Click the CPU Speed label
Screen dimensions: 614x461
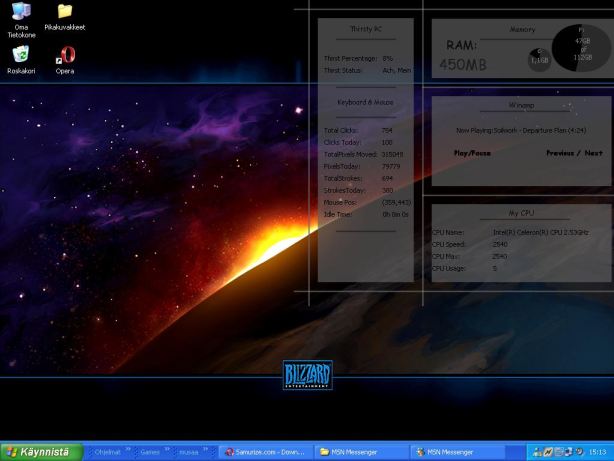[448, 244]
